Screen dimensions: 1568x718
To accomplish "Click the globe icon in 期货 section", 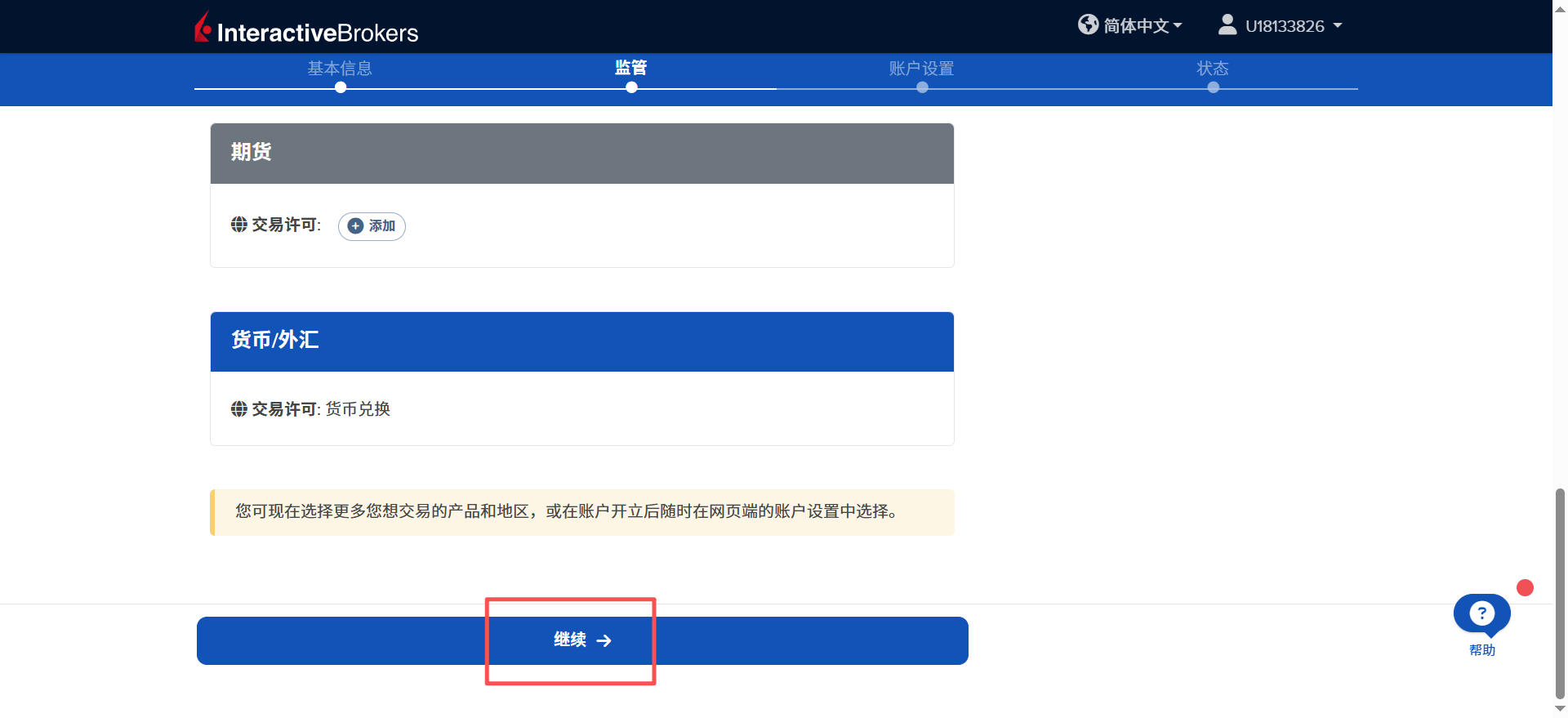I will tap(238, 225).
